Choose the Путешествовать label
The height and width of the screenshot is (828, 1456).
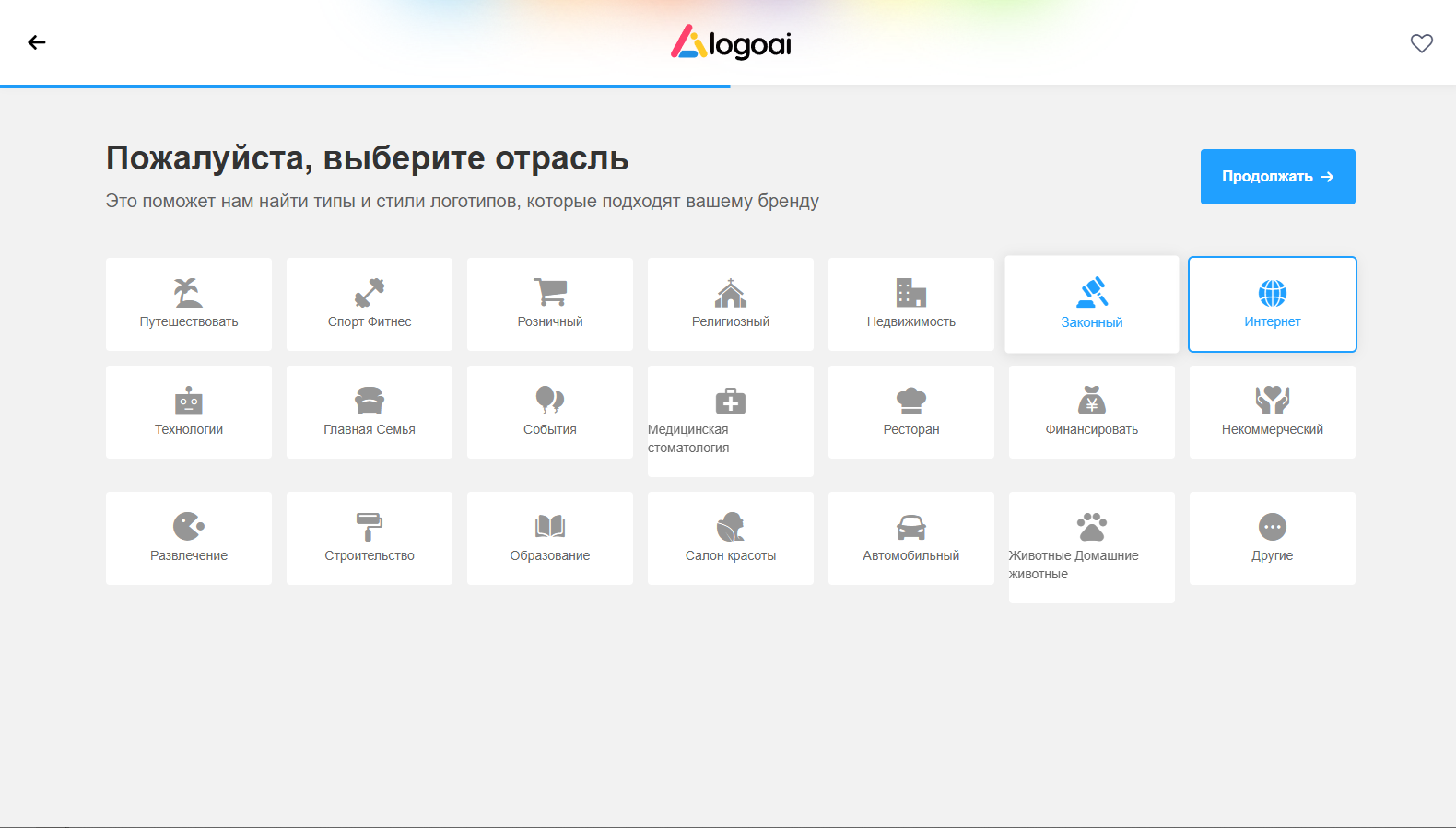[x=189, y=321]
